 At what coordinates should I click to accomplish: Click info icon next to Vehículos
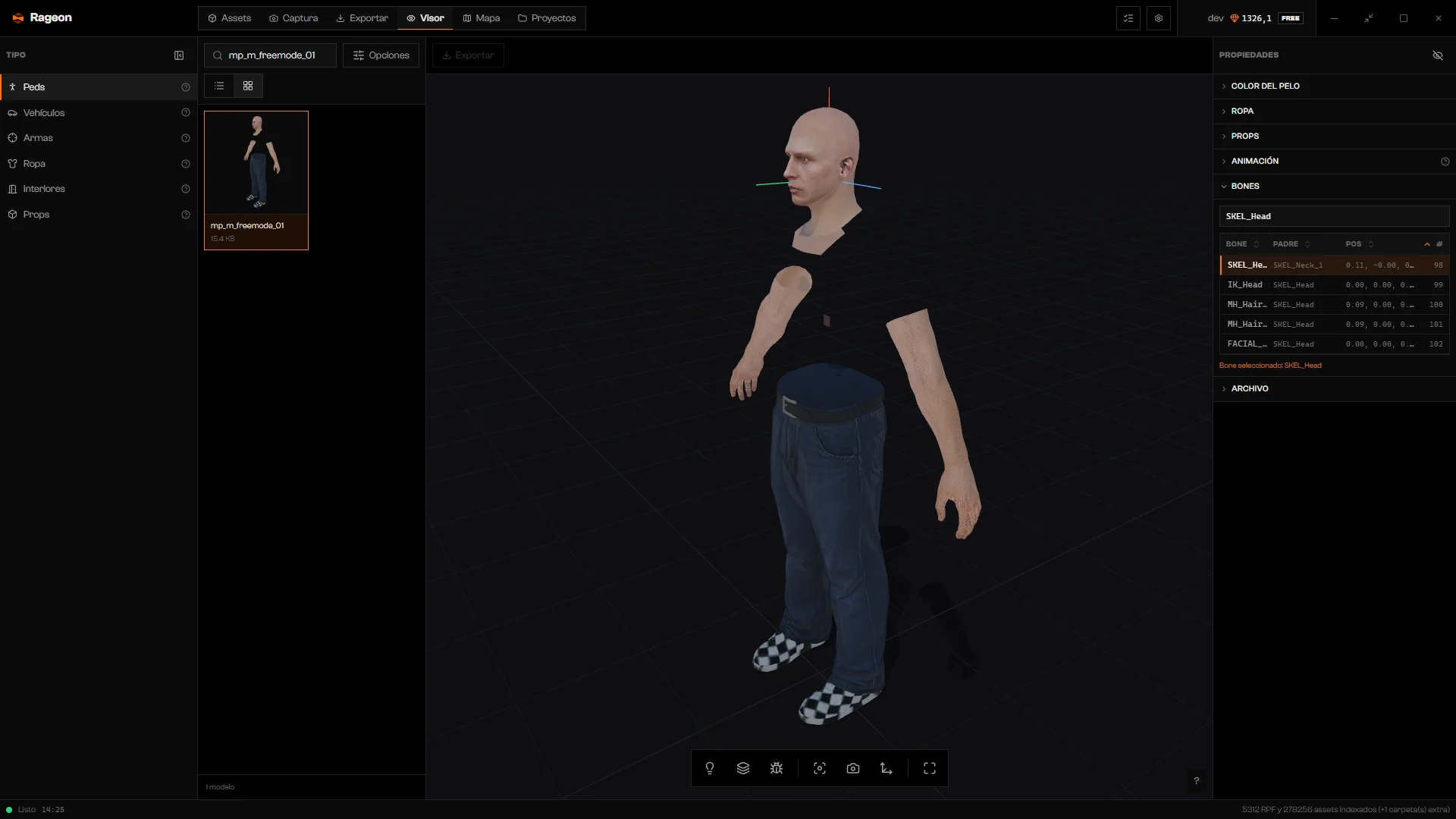pos(186,113)
